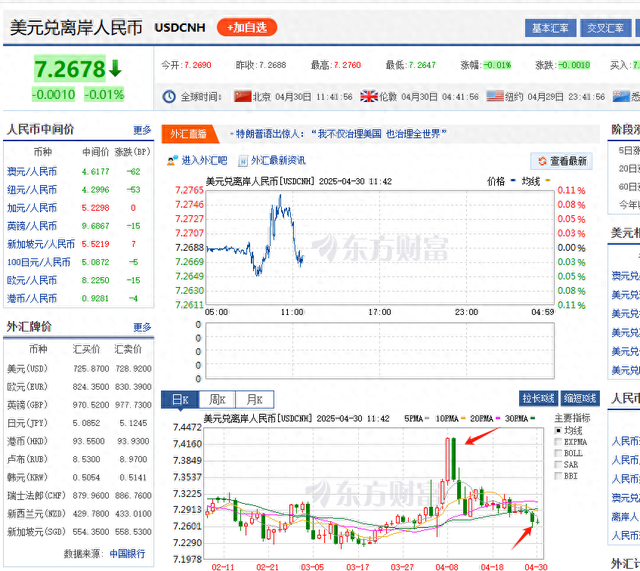Select the EXPMA indicator option
This screenshot has height=571, width=640.
[558, 442]
